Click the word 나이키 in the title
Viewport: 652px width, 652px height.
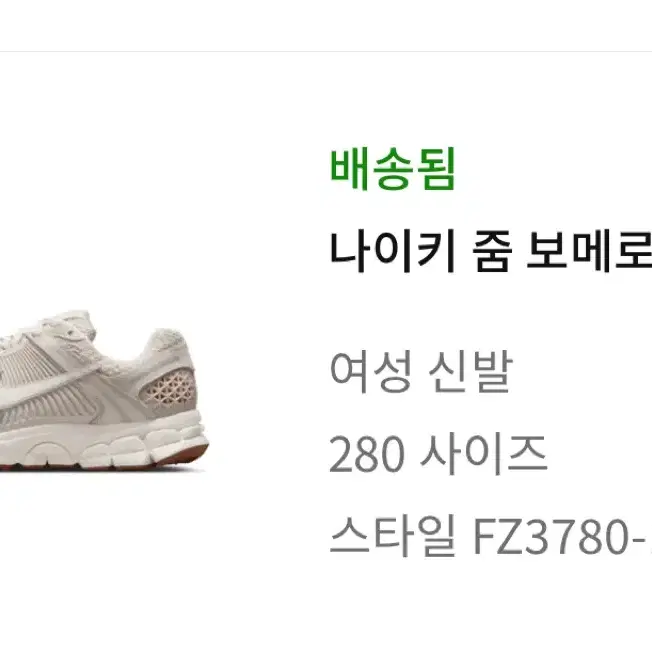click(x=393, y=252)
